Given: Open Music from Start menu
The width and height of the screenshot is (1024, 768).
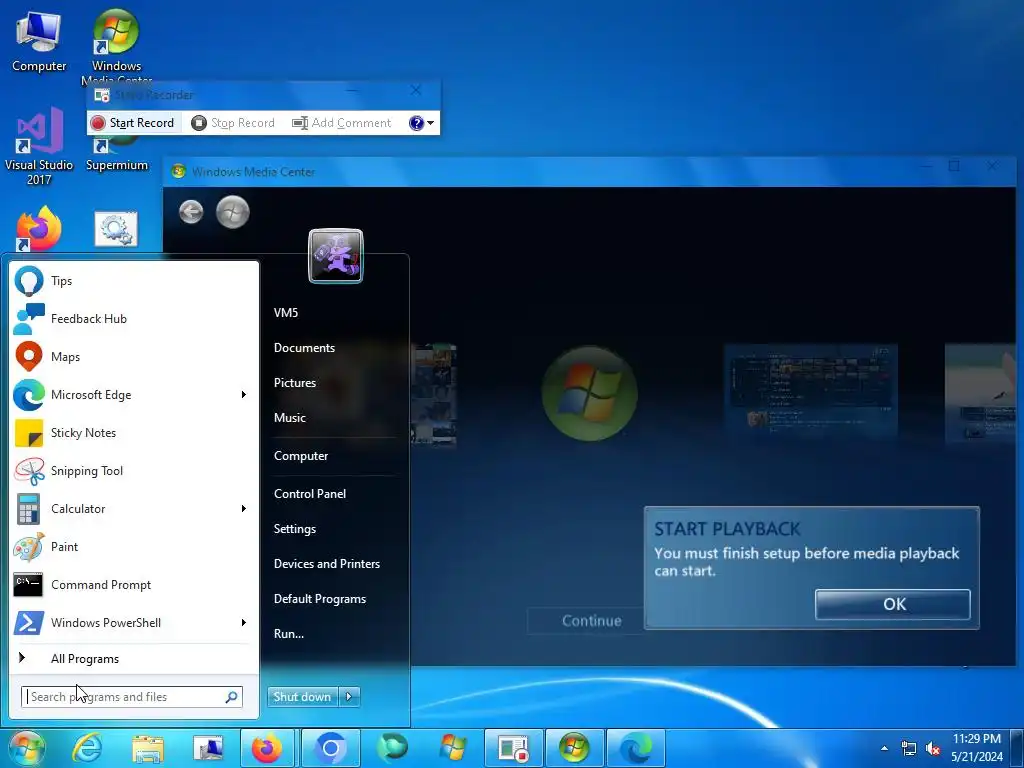Looking at the screenshot, I should [x=290, y=418].
